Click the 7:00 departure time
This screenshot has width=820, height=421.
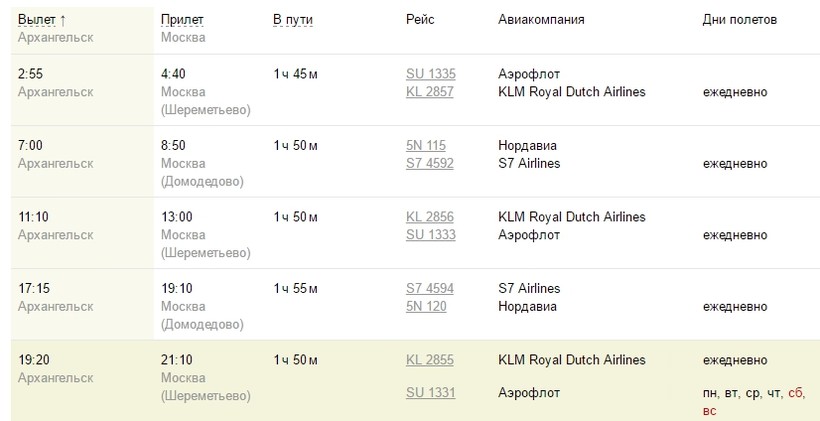[31, 146]
